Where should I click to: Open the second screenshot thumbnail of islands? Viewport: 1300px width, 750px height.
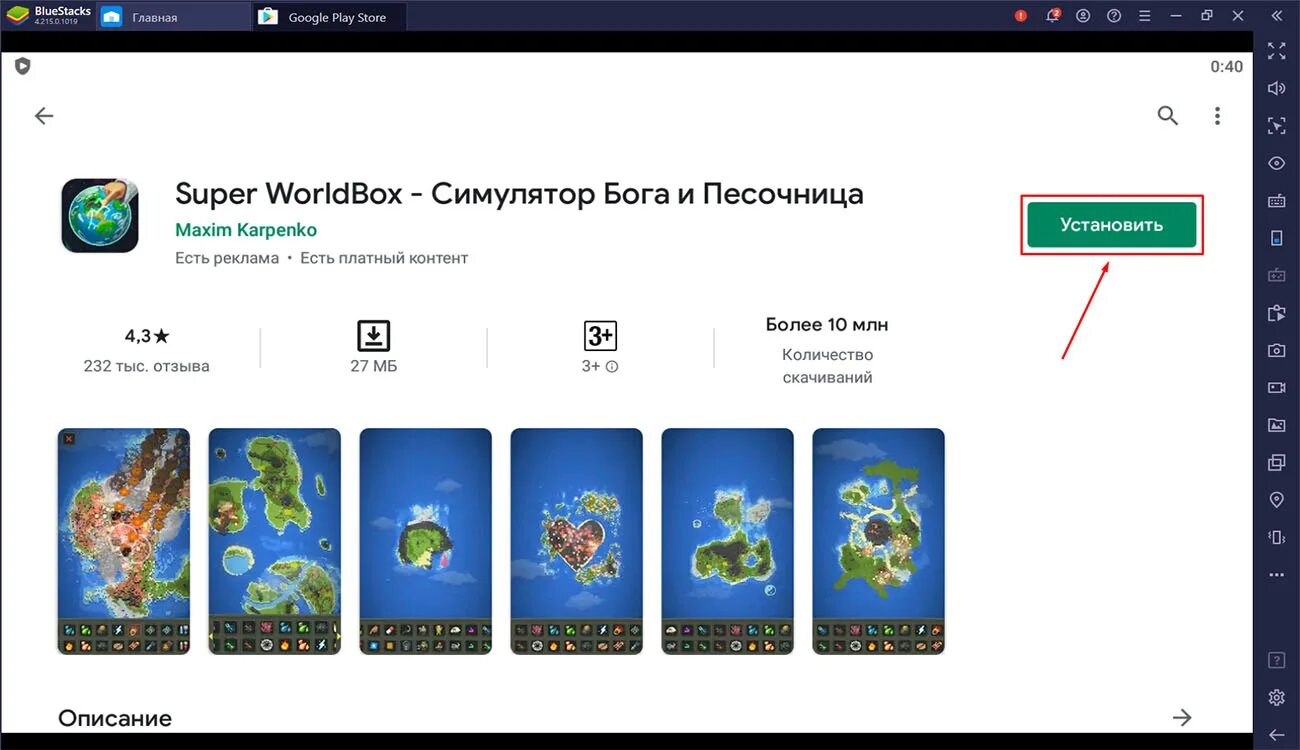(x=274, y=542)
